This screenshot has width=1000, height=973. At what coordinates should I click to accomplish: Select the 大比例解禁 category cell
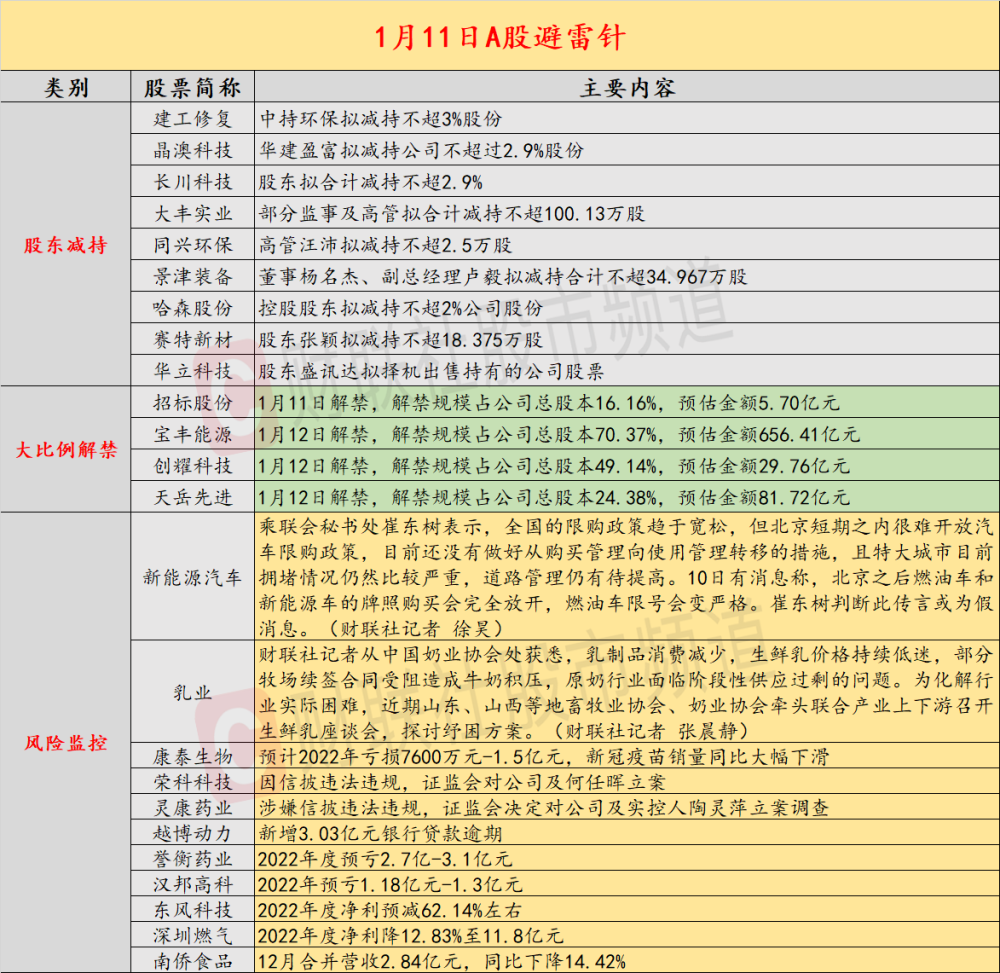[66, 450]
